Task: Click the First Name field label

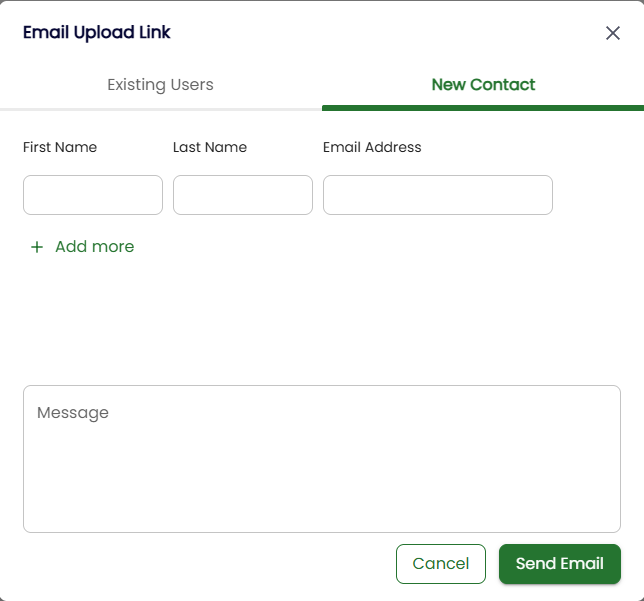Action: (x=60, y=147)
